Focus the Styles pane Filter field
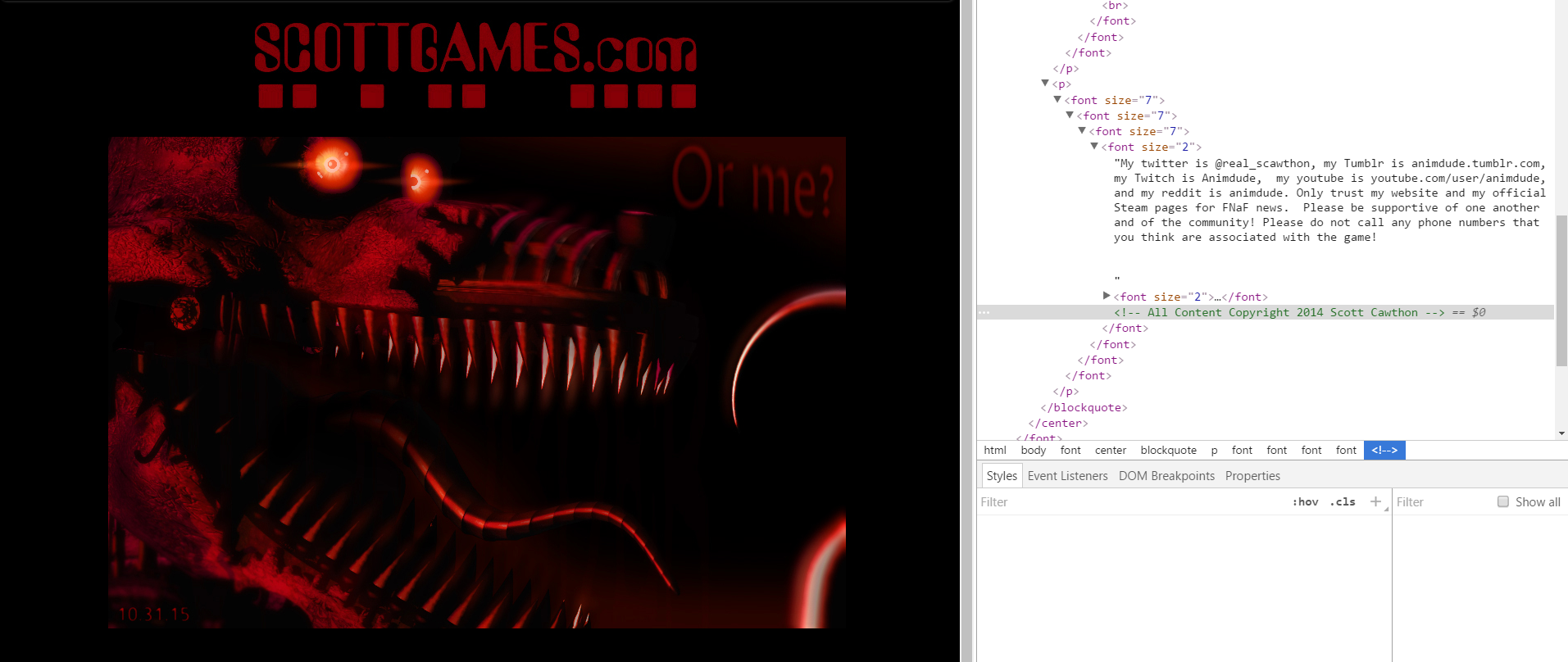The width and height of the screenshot is (1568, 662). click(1131, 502)
